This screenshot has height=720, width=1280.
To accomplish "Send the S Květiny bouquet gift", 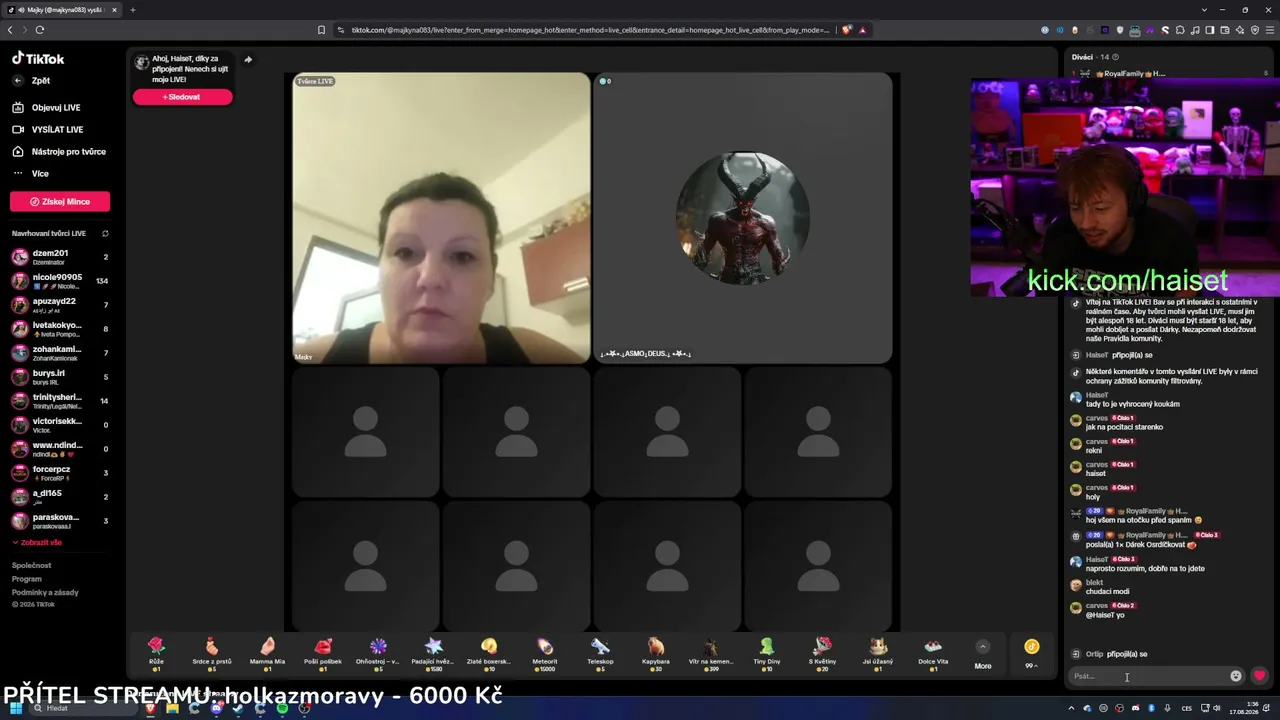I will tap(822, 652).
